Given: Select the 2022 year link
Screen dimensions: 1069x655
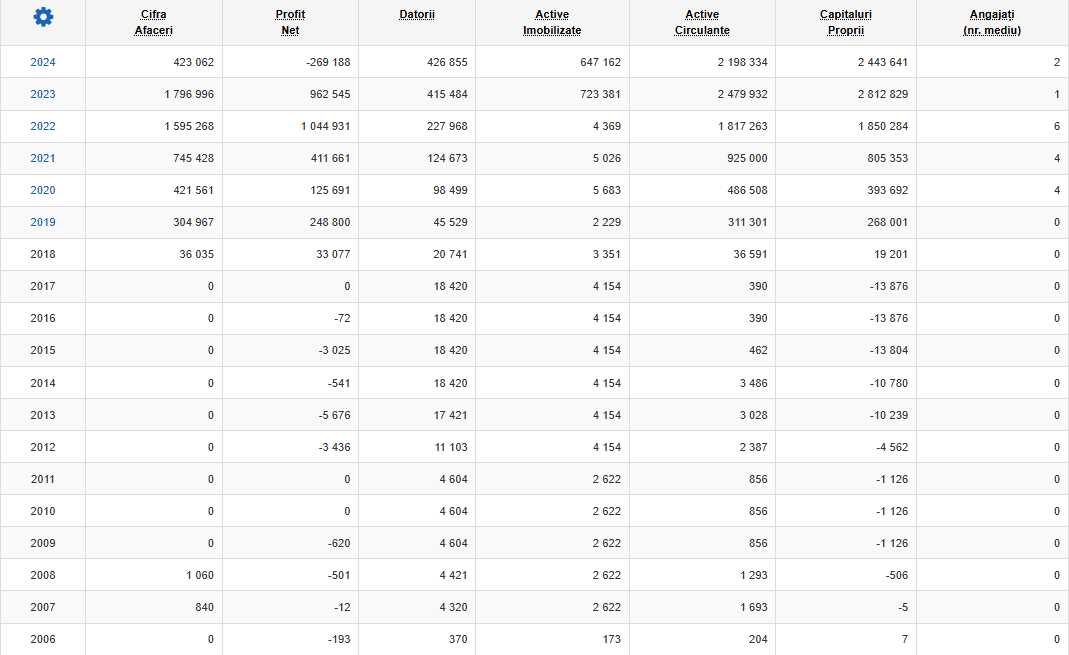Looking at the screenshot, I should click(x=43, y=126).
